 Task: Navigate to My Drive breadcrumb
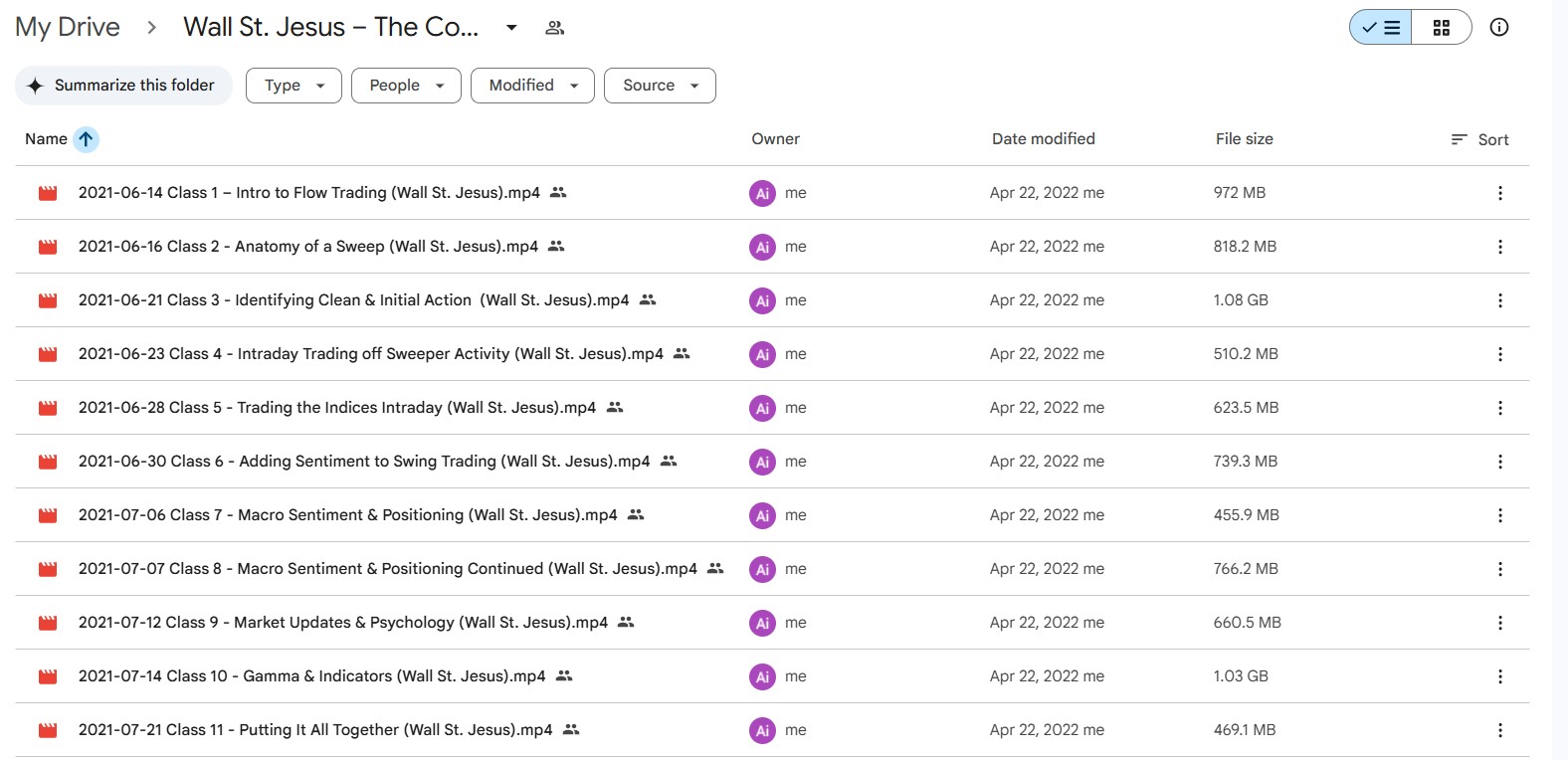pos(68,28)
